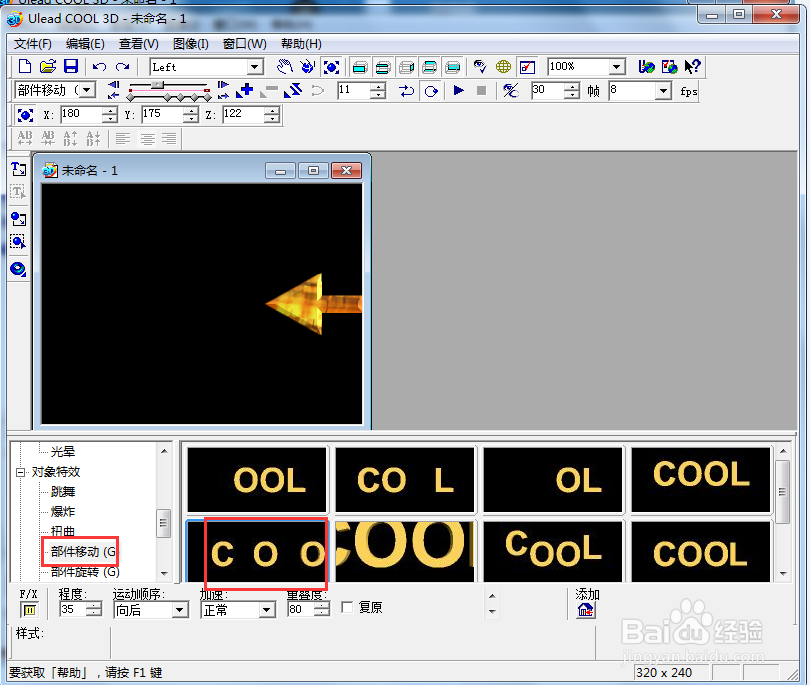Select 跳舞 effect in the tree
The width and height of the screenshot is (810, 685).
[x=63, y=491]
